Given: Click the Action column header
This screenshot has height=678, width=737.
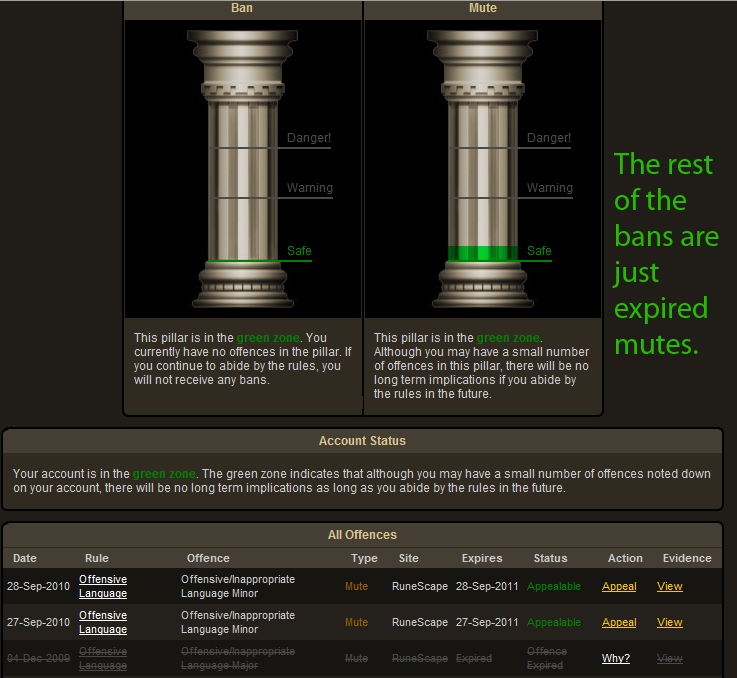Looking at the screenshot, I should point(625,558).
